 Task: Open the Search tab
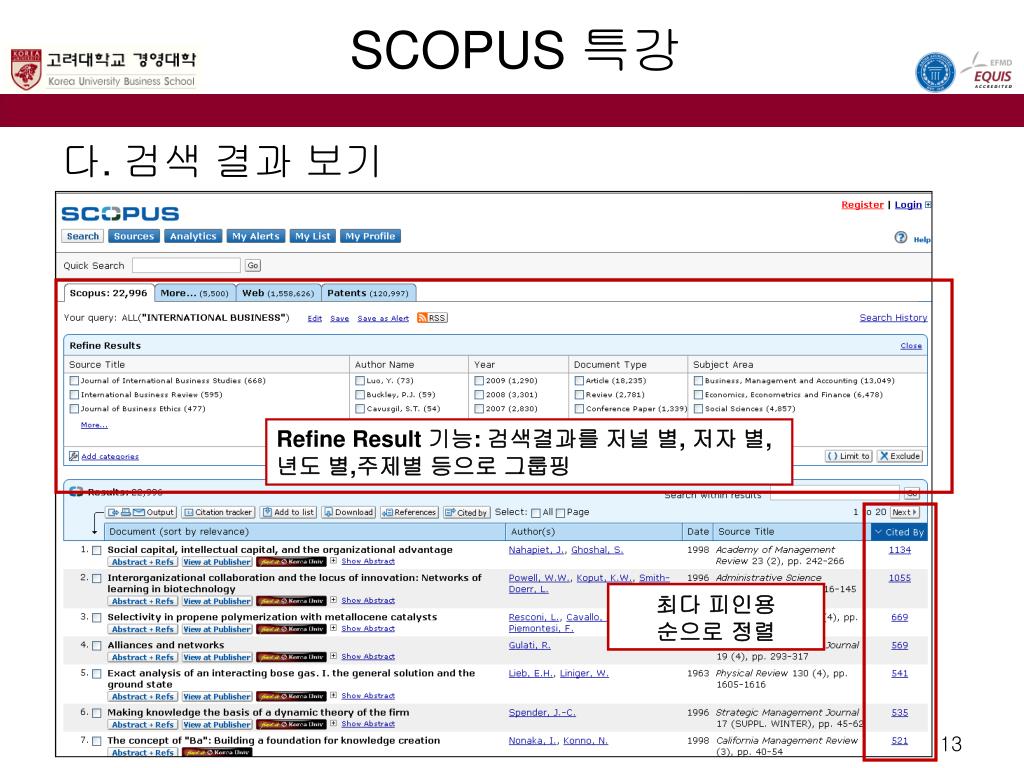click(x=83, y=236)
